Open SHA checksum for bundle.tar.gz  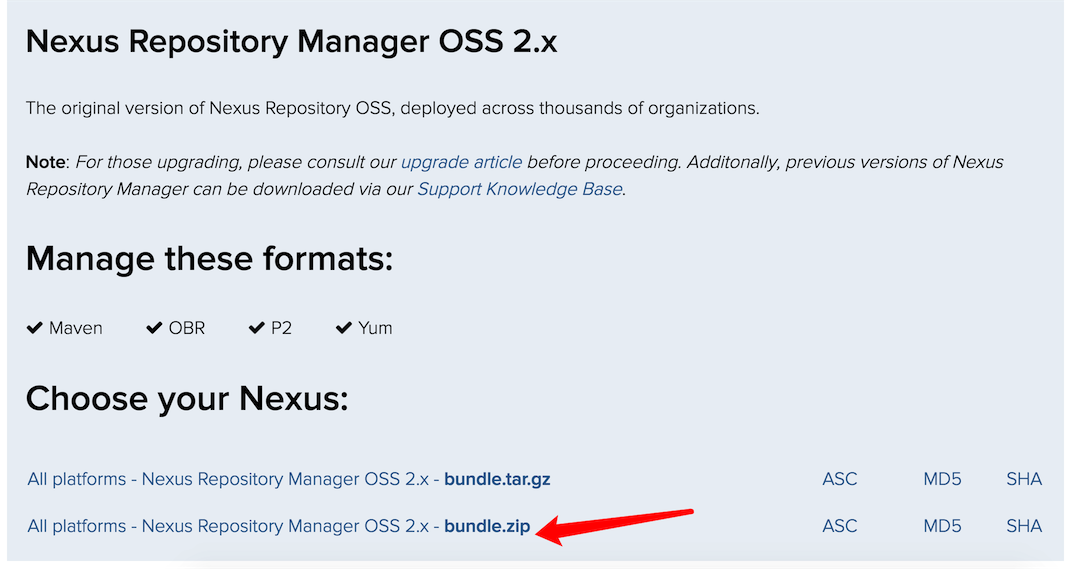point(1024,479)
